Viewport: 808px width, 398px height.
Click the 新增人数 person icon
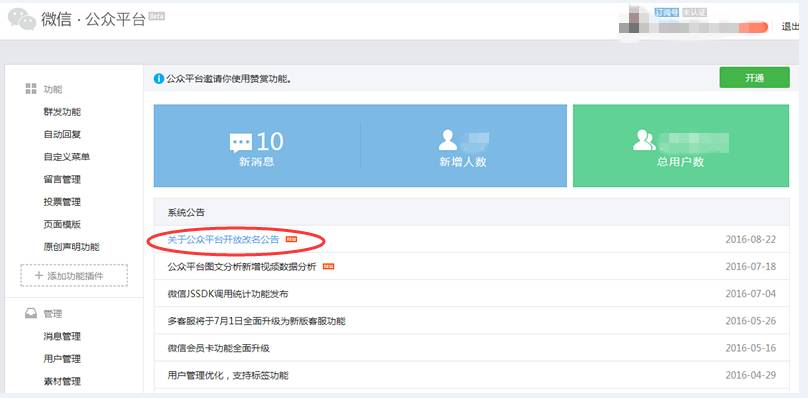[447, 140]
